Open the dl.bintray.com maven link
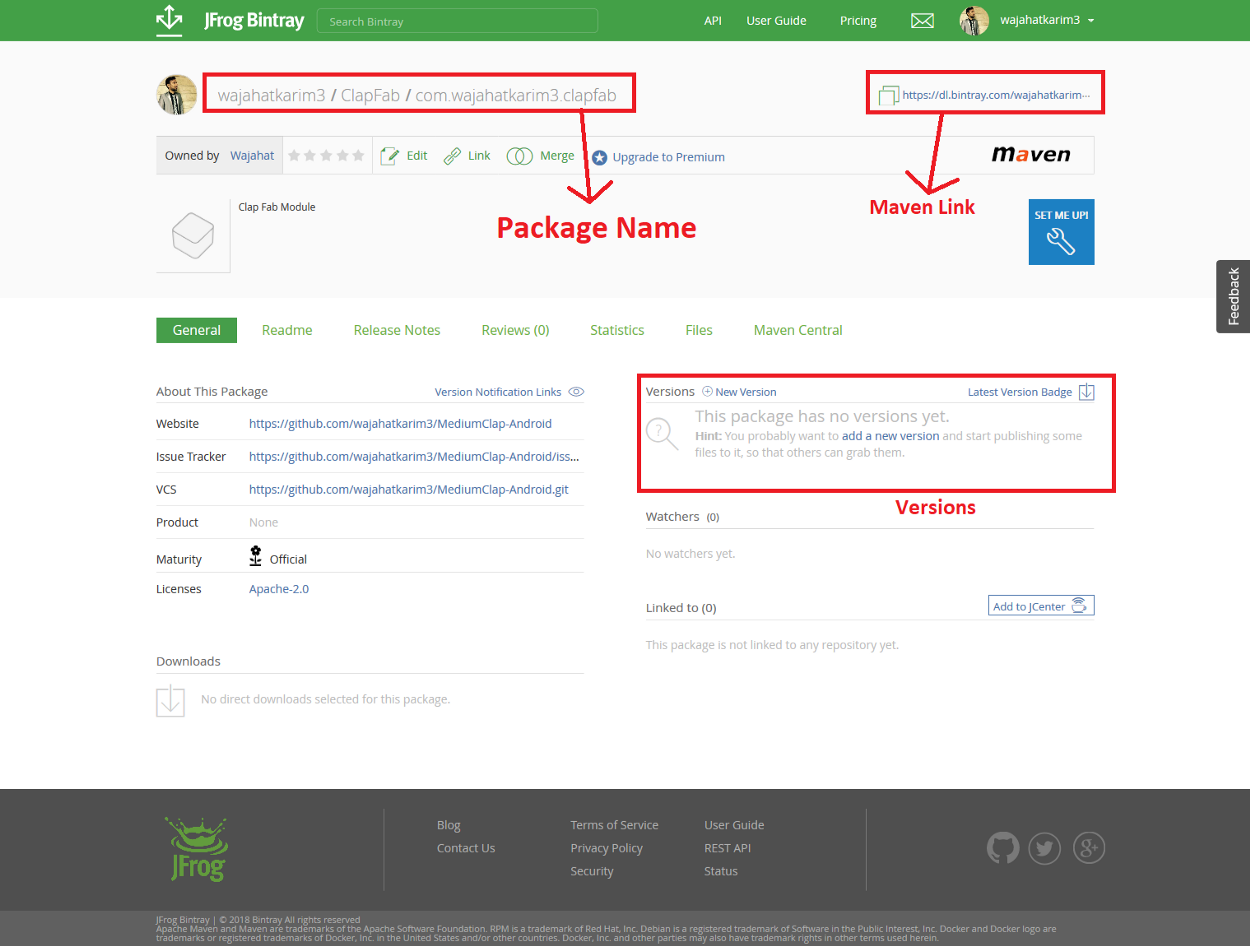The width and height of the screenshot is (1250, 946). pyautogui.click(x=996, y=96)
